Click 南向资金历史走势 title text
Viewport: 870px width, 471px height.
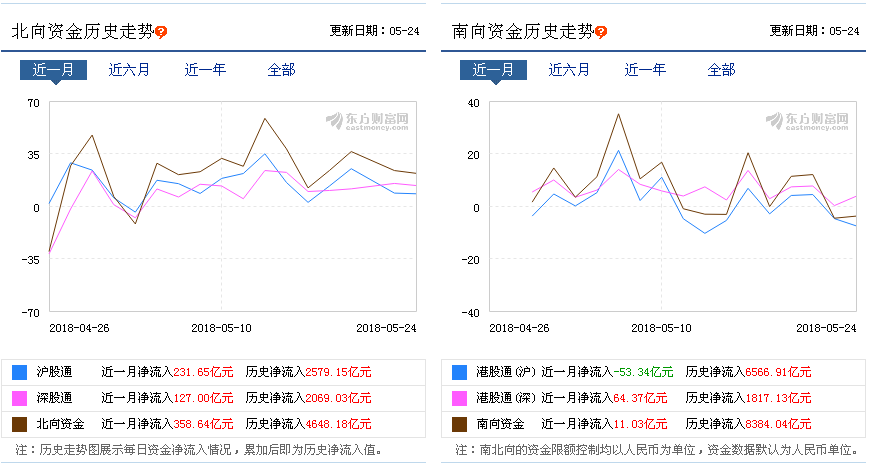point(523,32)
